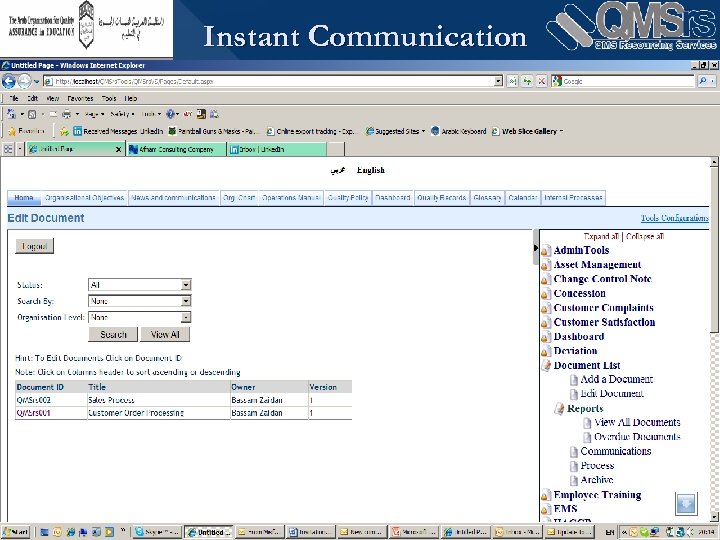The width and height of the screenshot is (720, 540).
Task: Select Archive in the tree
Action: pos(597,480)
